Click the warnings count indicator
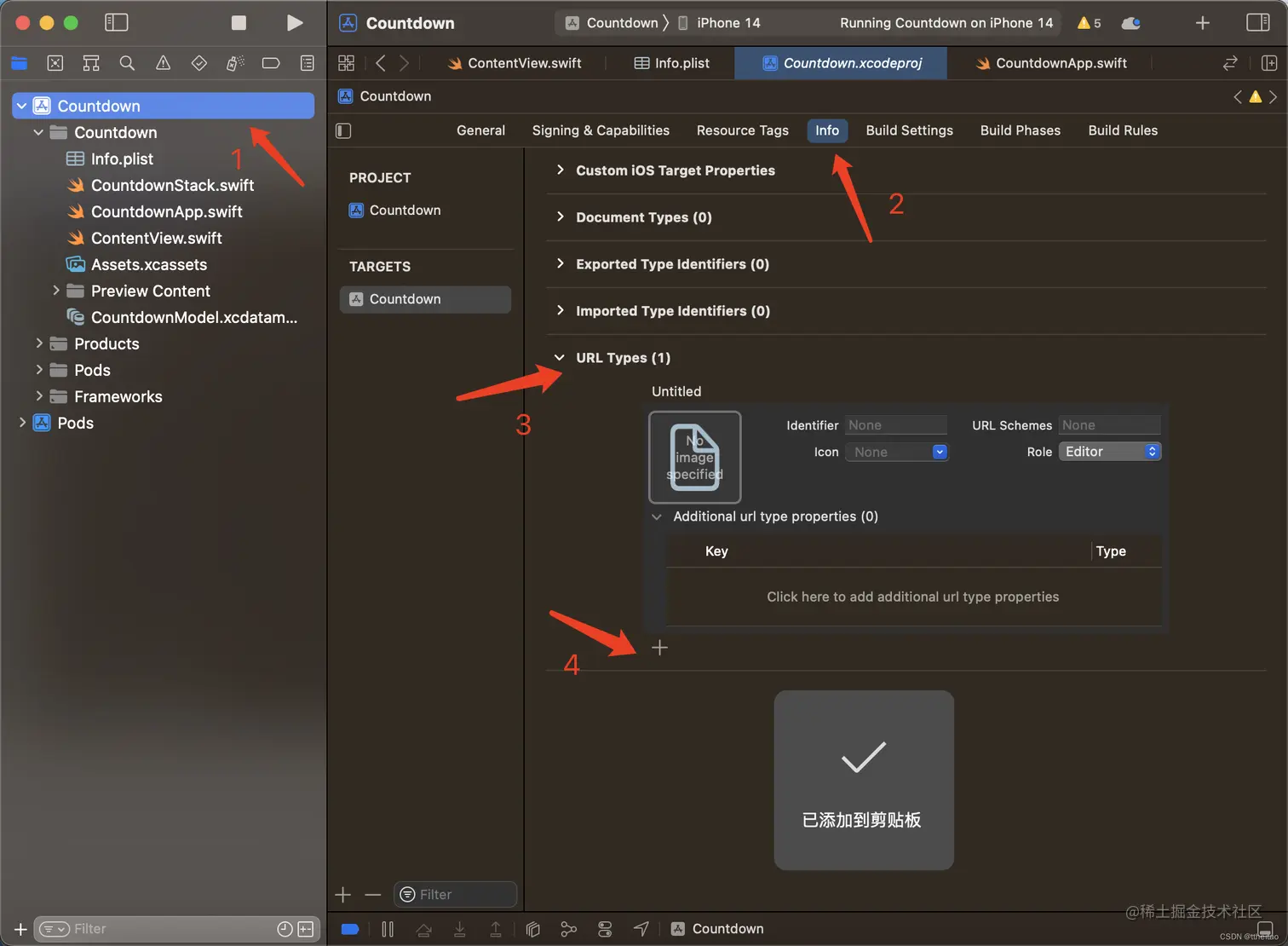 click(x=1089, y=23)
